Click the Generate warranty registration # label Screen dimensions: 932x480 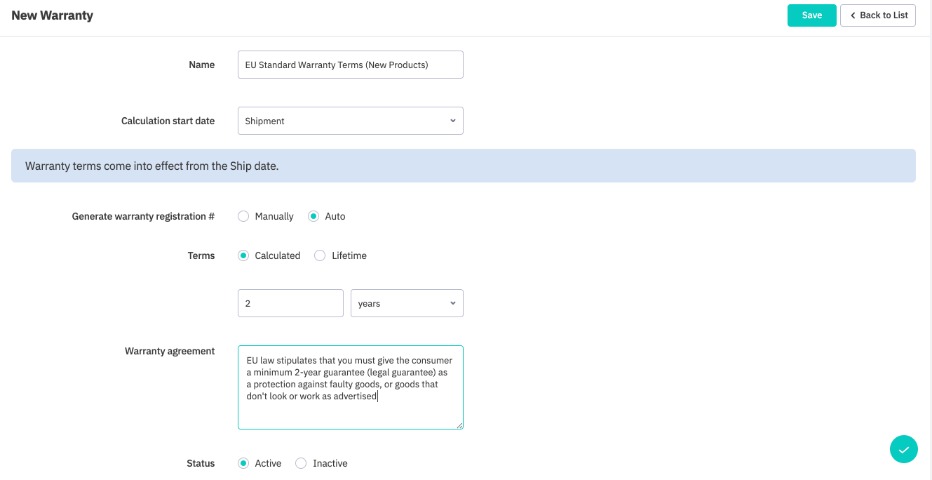[143, 216]
